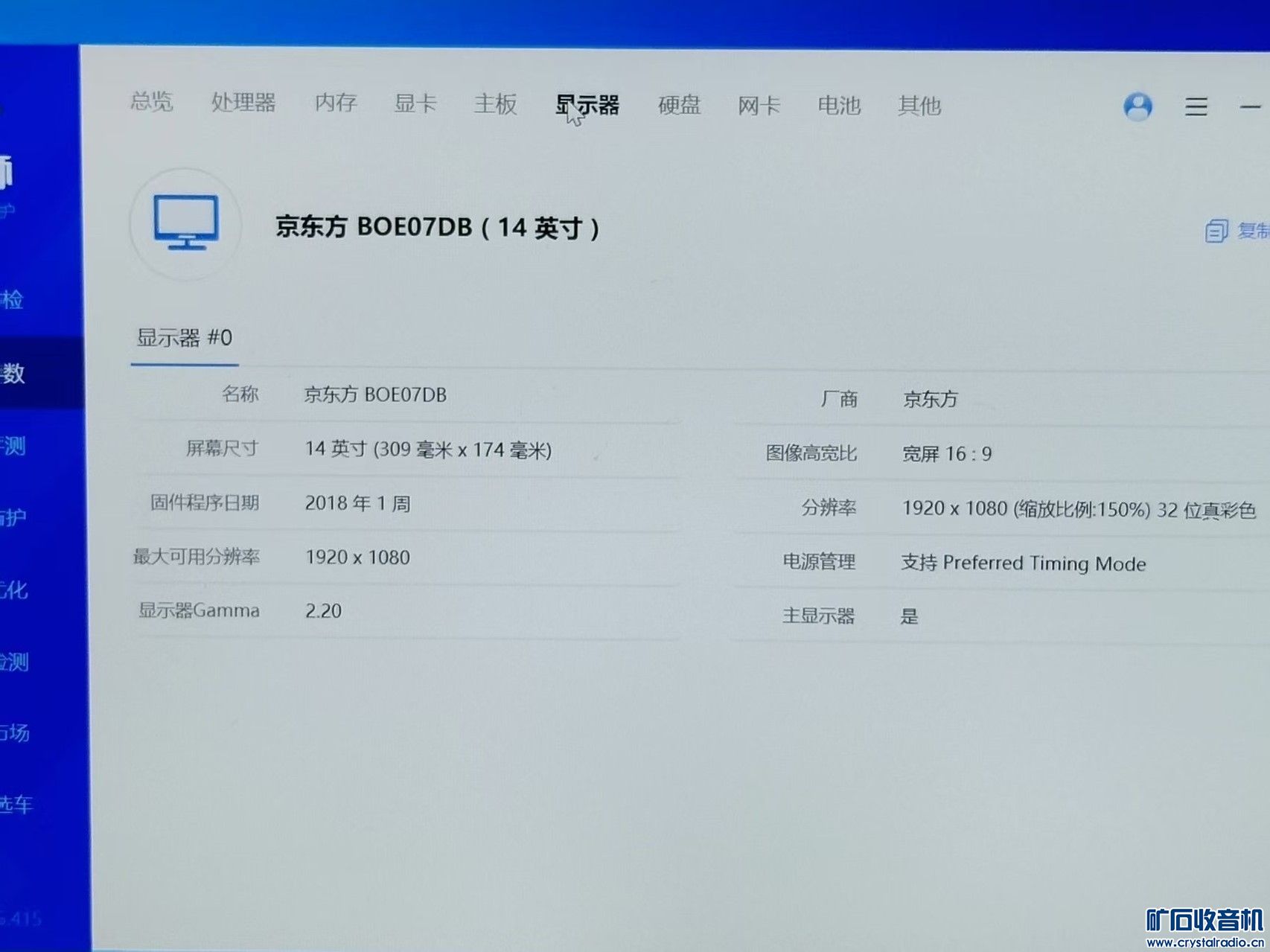This screenshot has height=952, width=1270.
Task: View the 电池 tab
Action: (839, 106)
